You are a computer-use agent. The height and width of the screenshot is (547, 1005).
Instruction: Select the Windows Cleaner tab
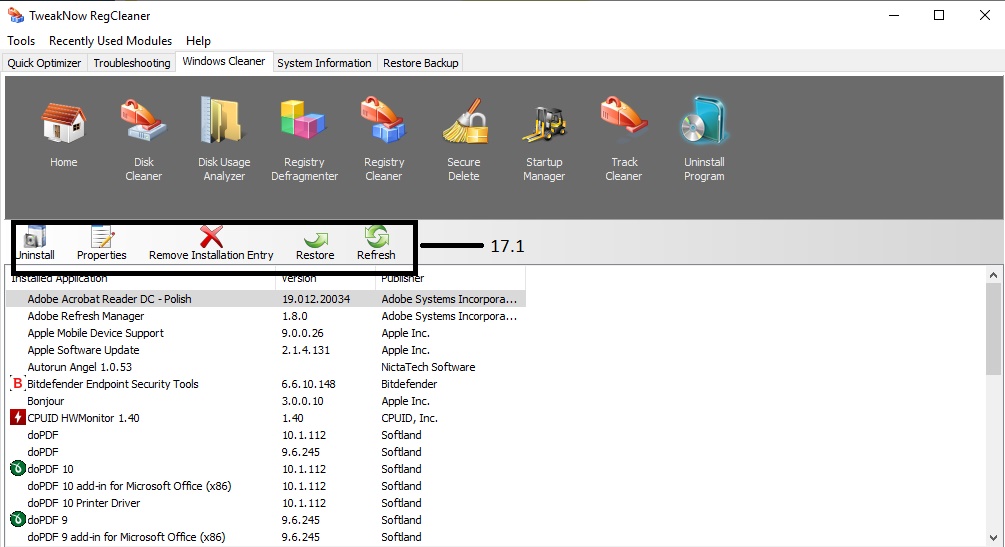coord(224,62)
